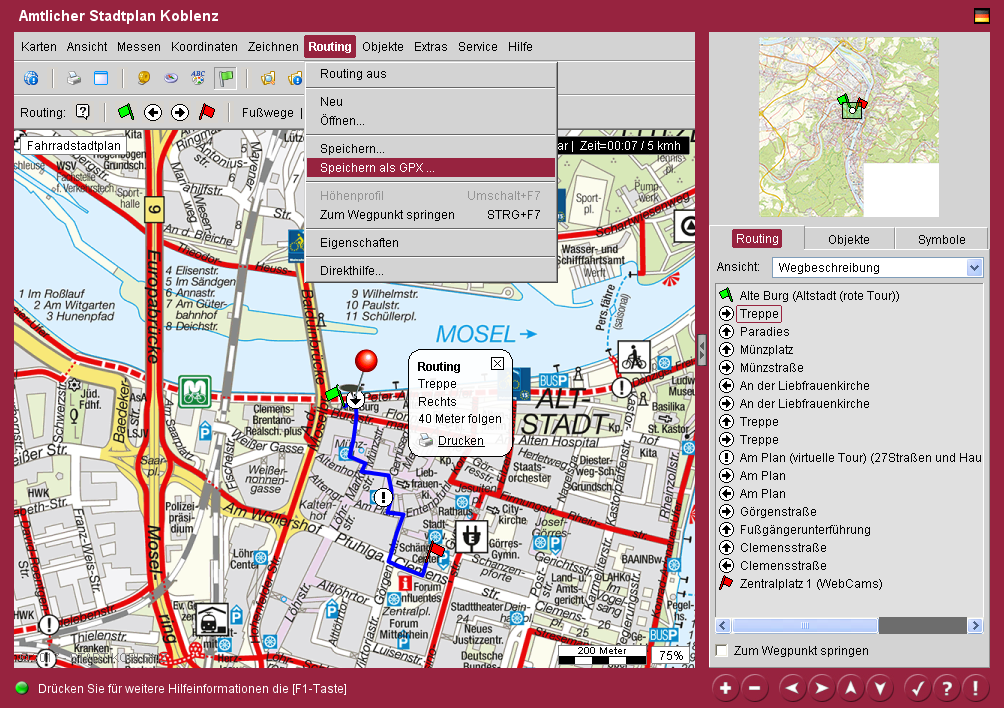This screenshot has width=1004, height=708.
Task: Switch to the Objekte tab
Action: coord(848,239)
